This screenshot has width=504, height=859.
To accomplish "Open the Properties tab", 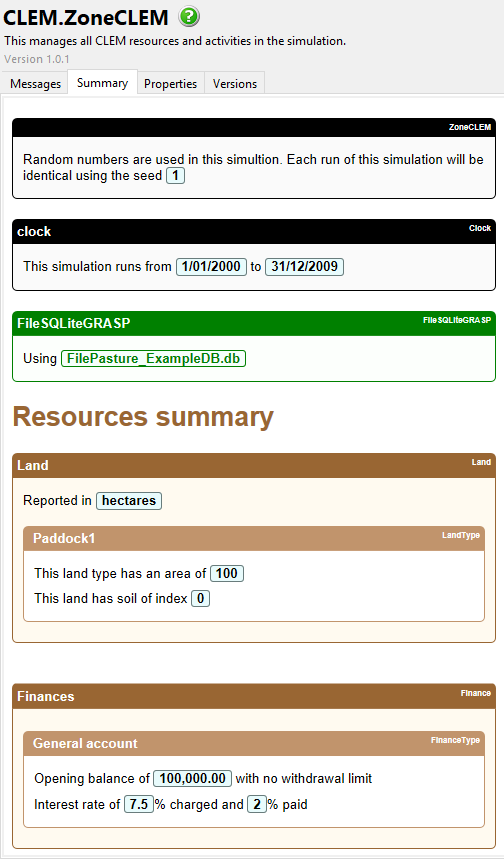I will point(170,83).
